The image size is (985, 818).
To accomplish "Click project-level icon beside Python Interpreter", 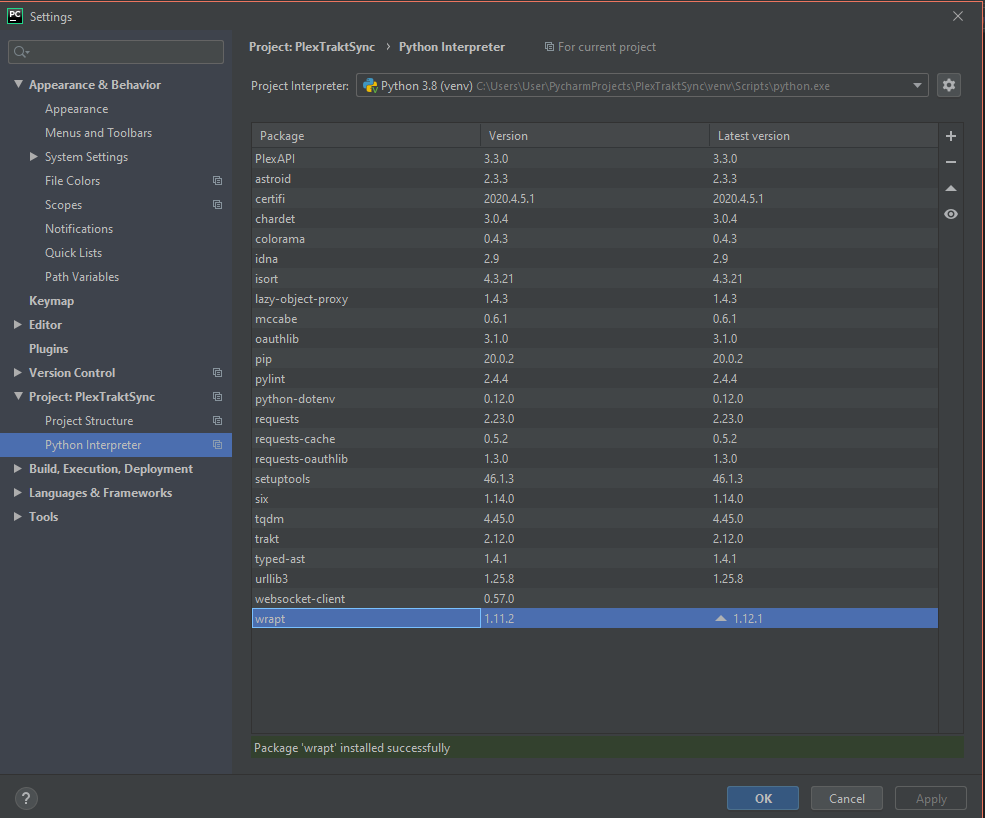I will (217, 445).
